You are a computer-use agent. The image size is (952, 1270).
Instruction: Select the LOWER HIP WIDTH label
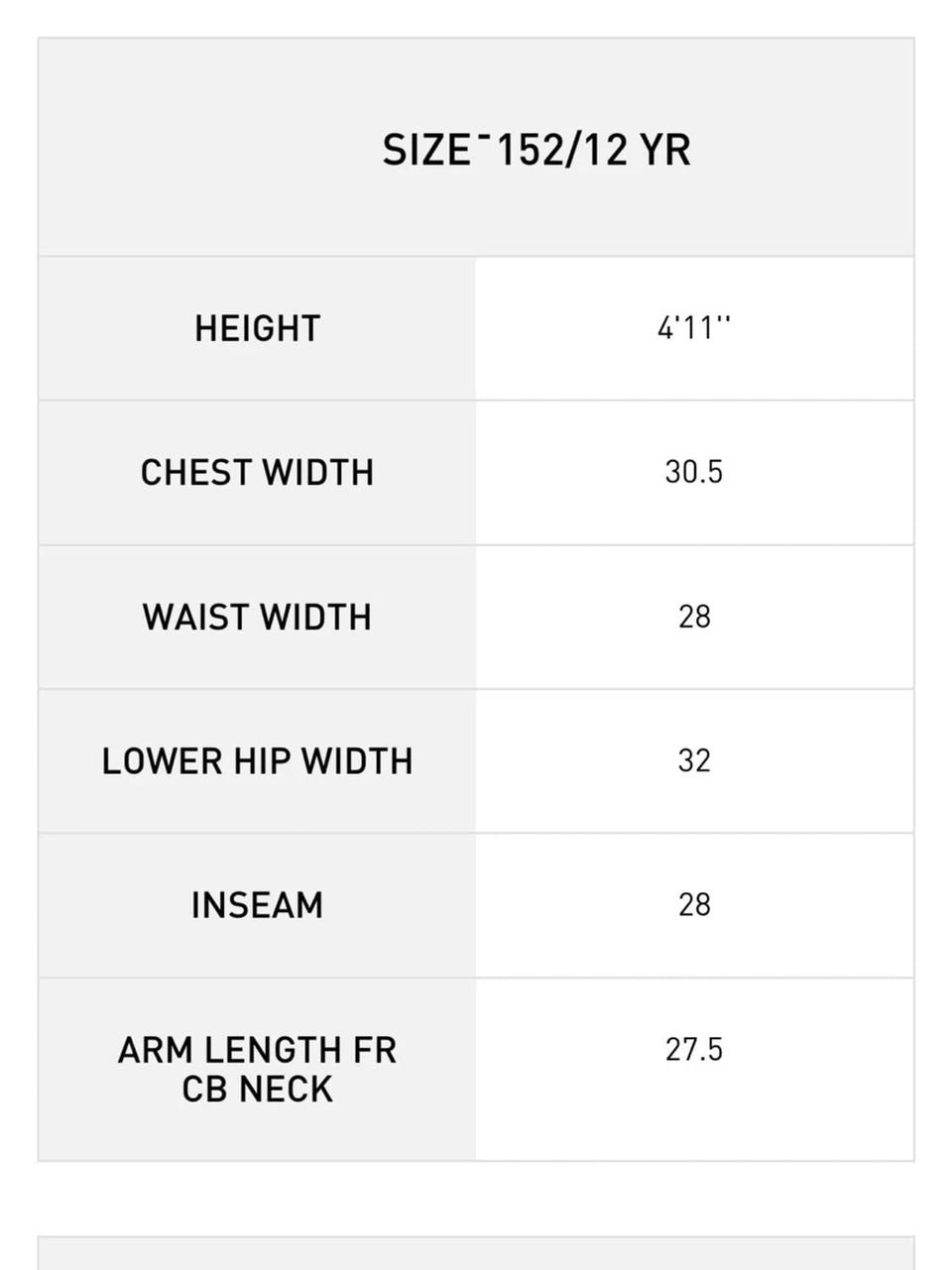pos(257,761)
